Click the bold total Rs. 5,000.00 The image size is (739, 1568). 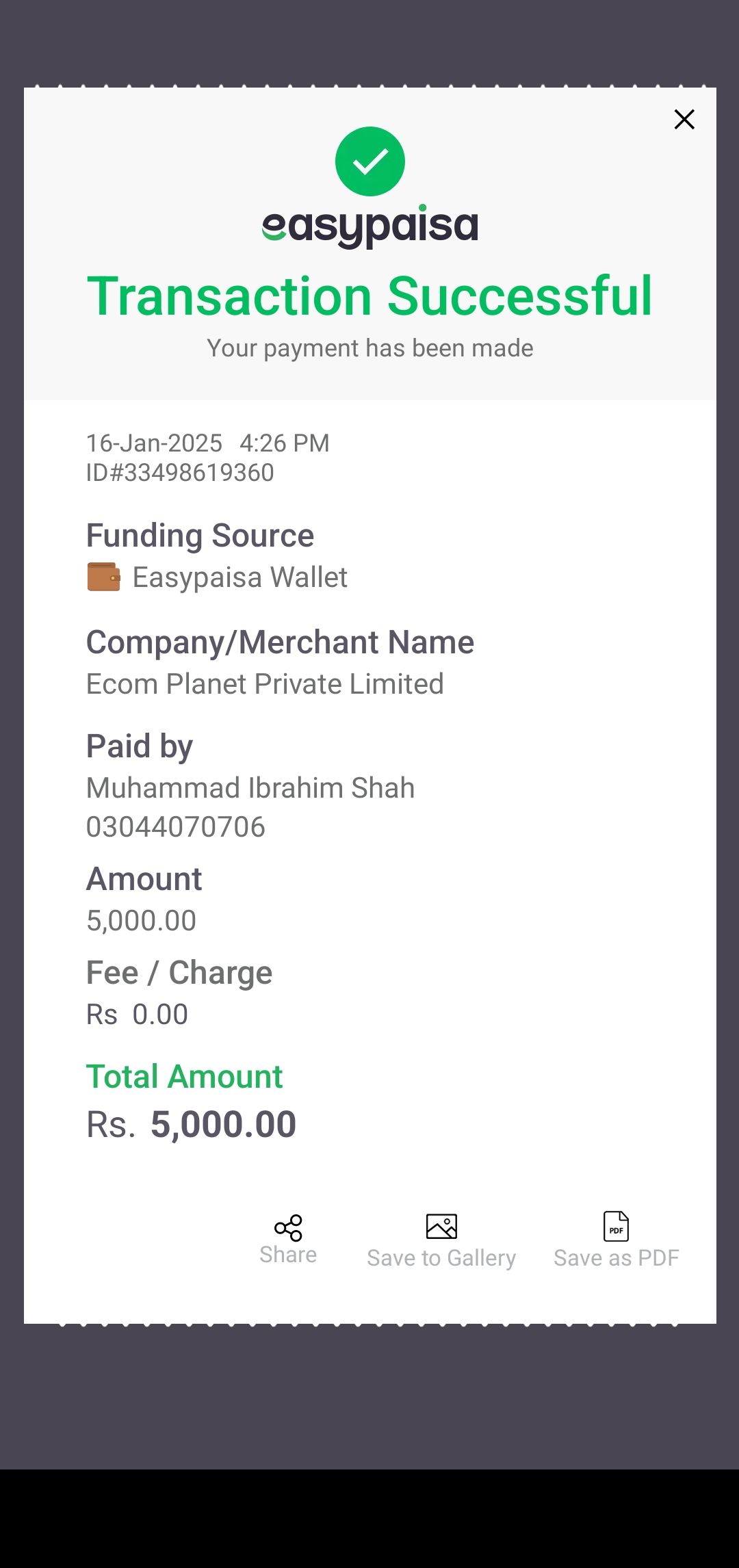point(191,1125)
